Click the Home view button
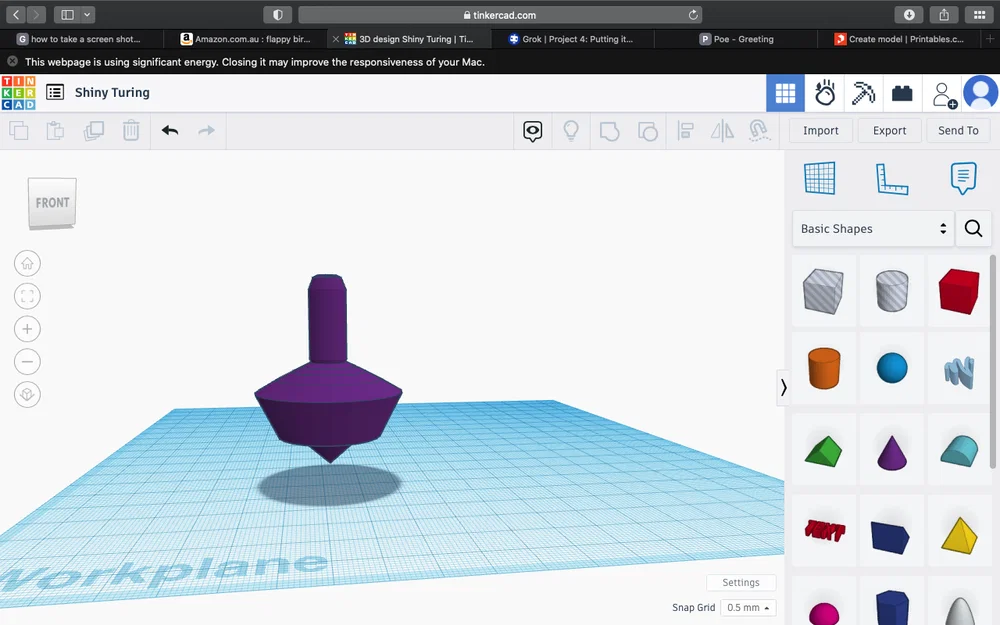This screenshot has height=625, width=1000. coord(27,263)
